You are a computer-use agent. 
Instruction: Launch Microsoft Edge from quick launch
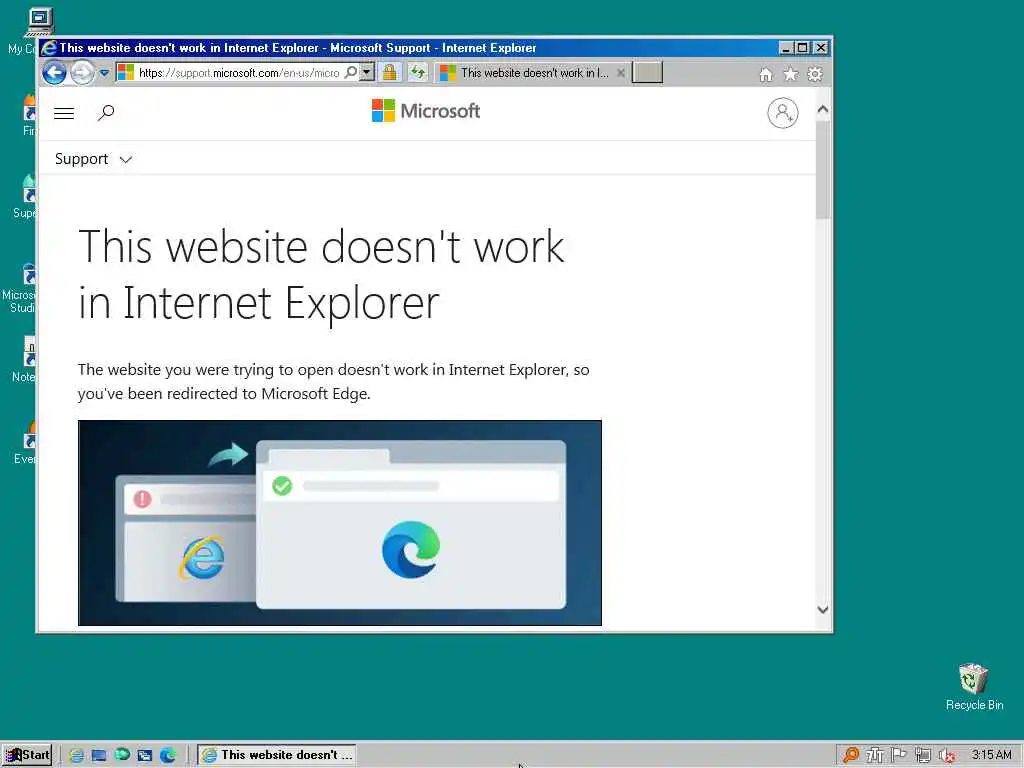coord(168,756)
